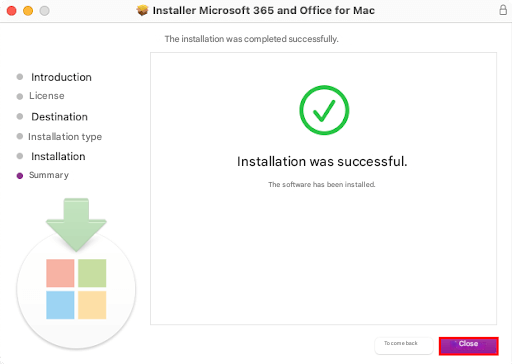Image resolution: width=512 pixels, height=364 pixels.
Task: Select the License step in sidebar
Action: (x=47, y=96)
